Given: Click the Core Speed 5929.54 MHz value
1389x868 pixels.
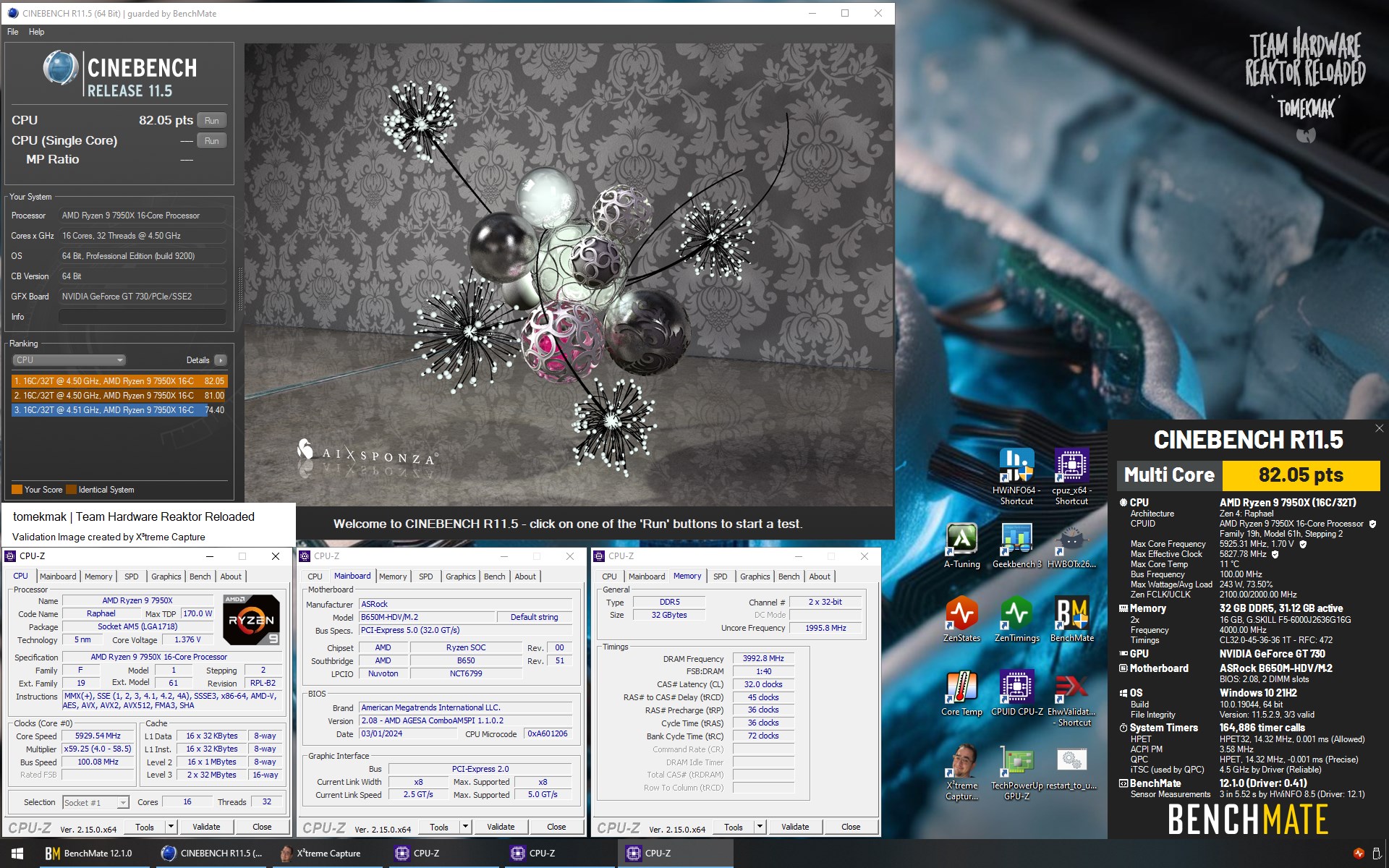Looking at the screenshot, I should click(98, 736).
